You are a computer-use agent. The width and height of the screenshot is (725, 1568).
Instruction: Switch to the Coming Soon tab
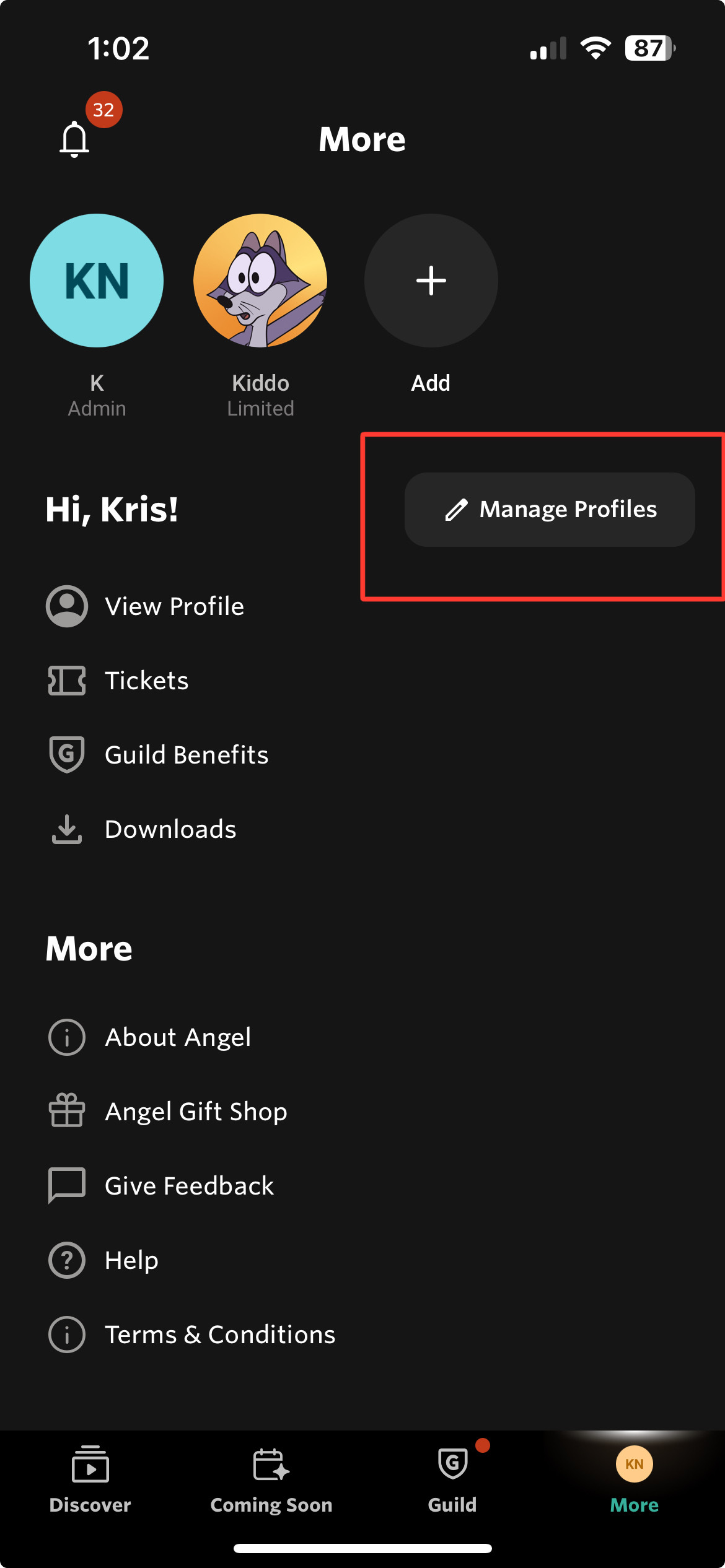tap(271, 1479)
